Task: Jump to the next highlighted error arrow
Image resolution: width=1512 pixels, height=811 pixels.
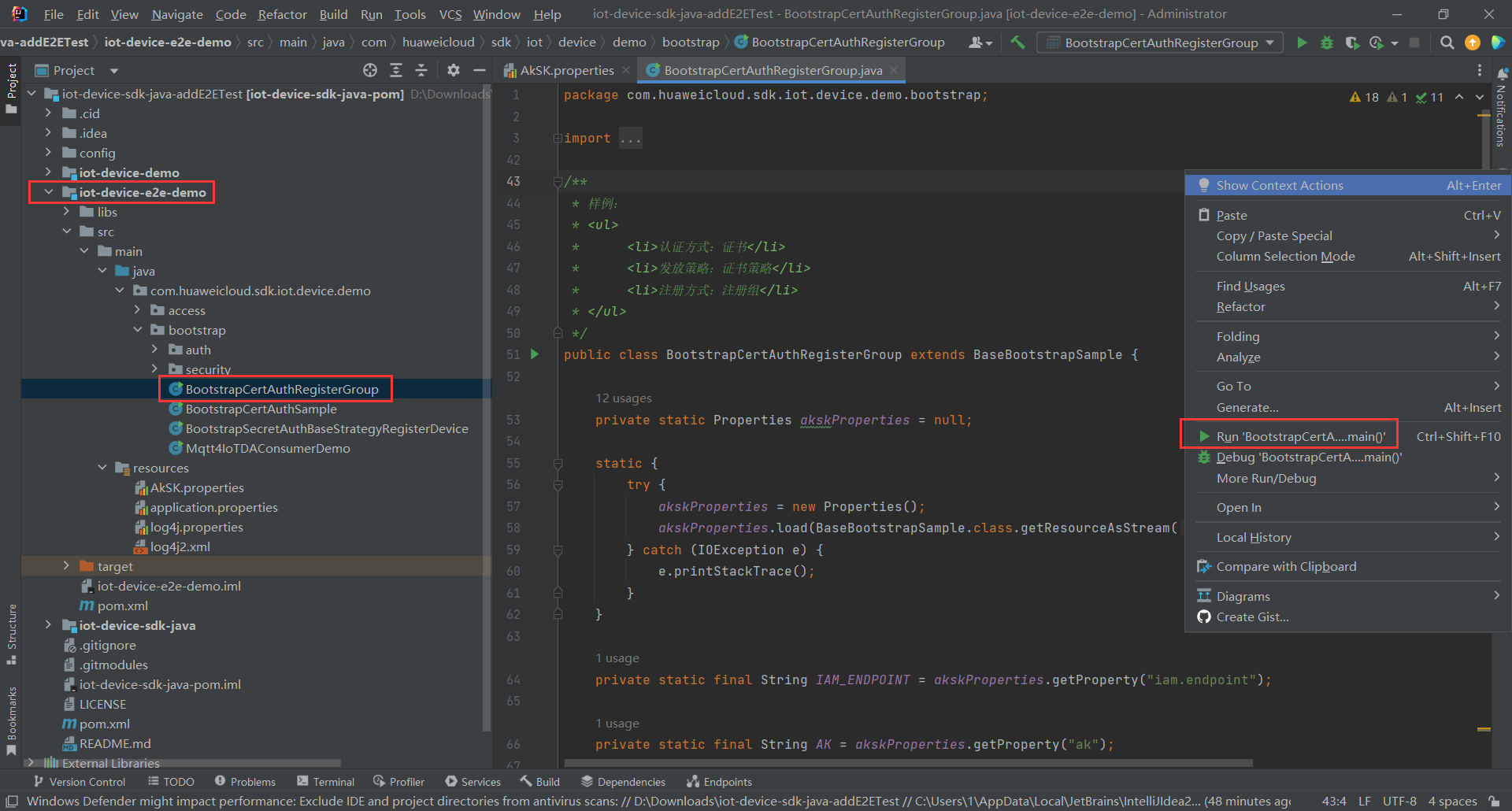Action: (1480, 97)
